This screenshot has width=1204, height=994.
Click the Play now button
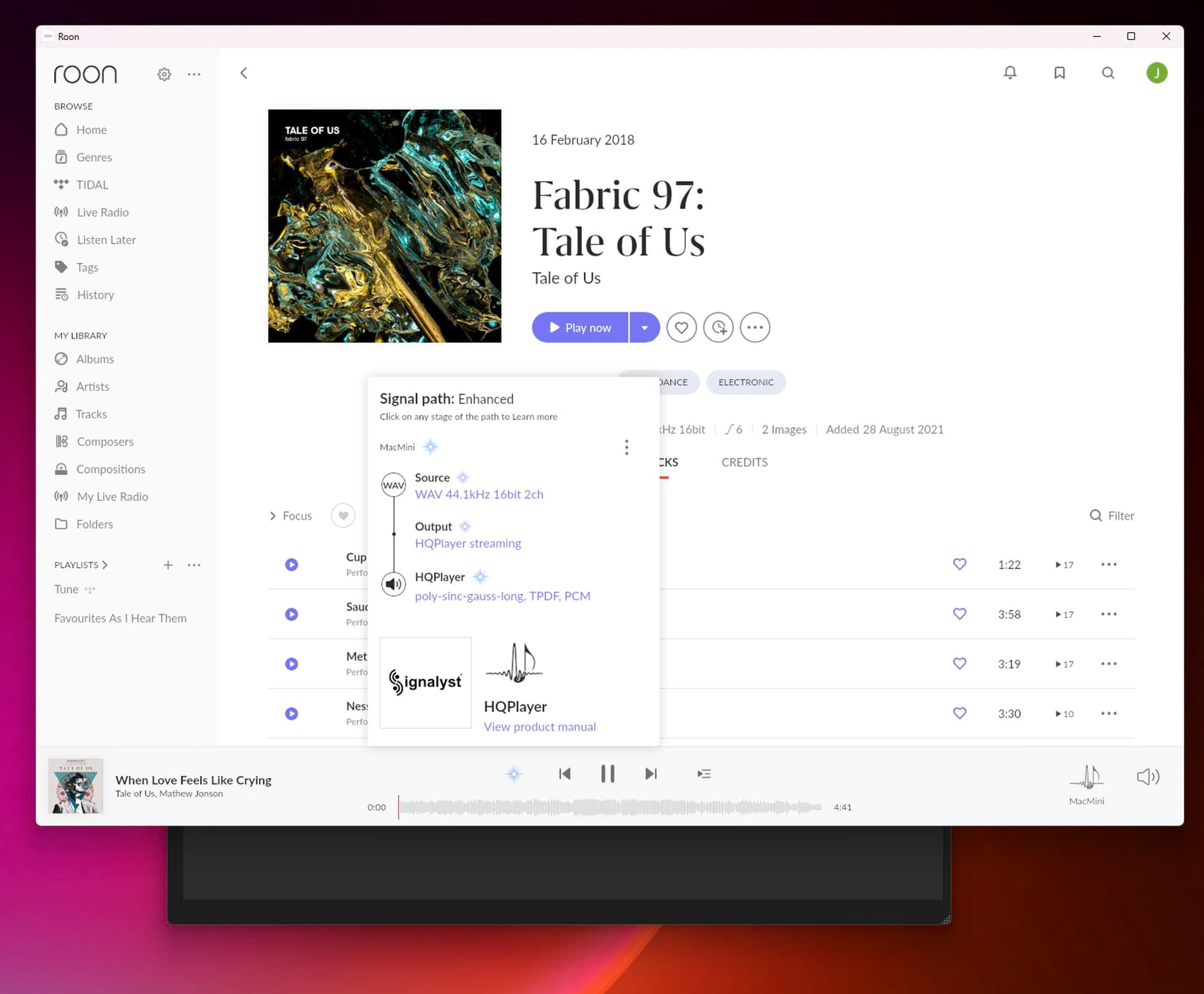580,327
